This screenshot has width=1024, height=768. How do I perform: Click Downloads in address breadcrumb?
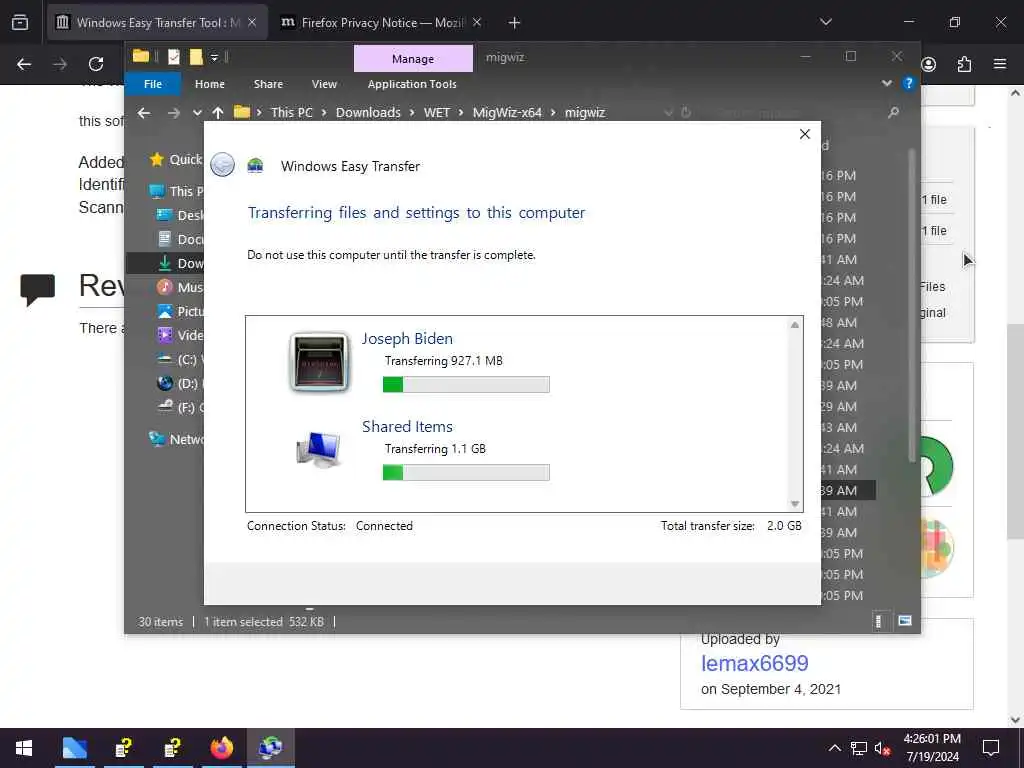tap(368, 112)
